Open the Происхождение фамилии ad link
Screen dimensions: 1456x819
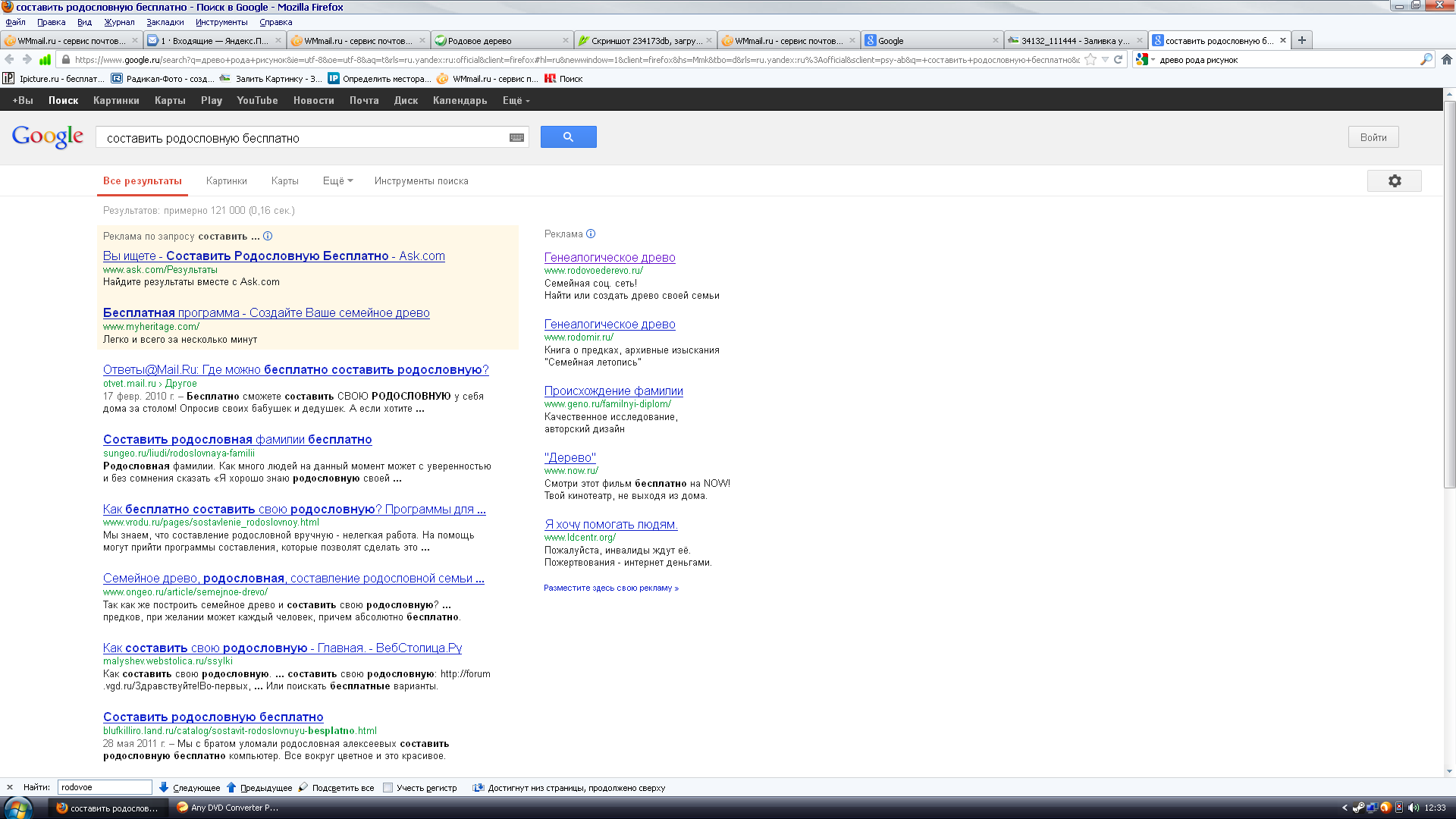click(613, 391)
